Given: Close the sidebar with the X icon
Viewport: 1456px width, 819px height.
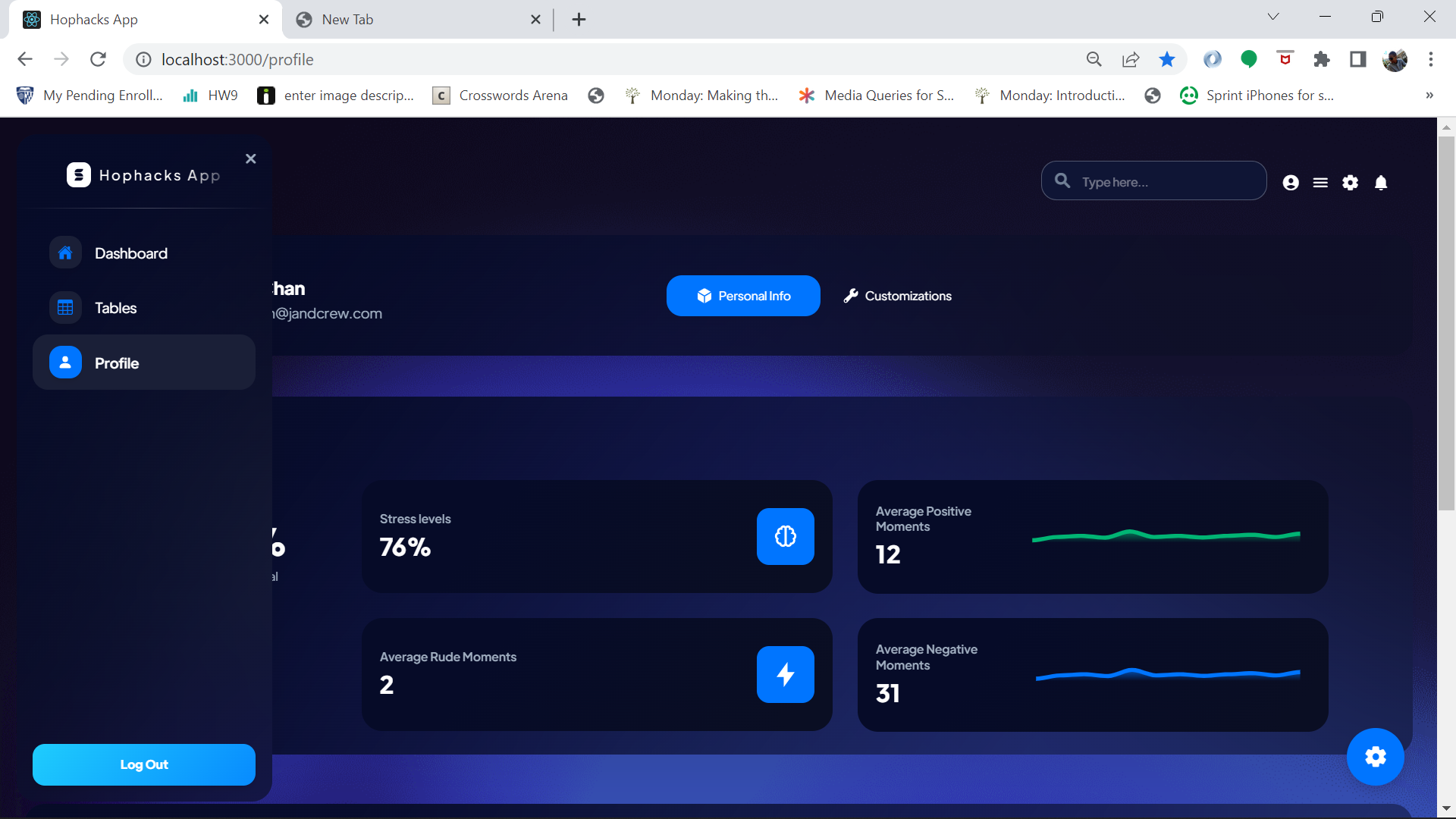Looking at the screenshot, I should pyautogui.click(x=251, y=158).
